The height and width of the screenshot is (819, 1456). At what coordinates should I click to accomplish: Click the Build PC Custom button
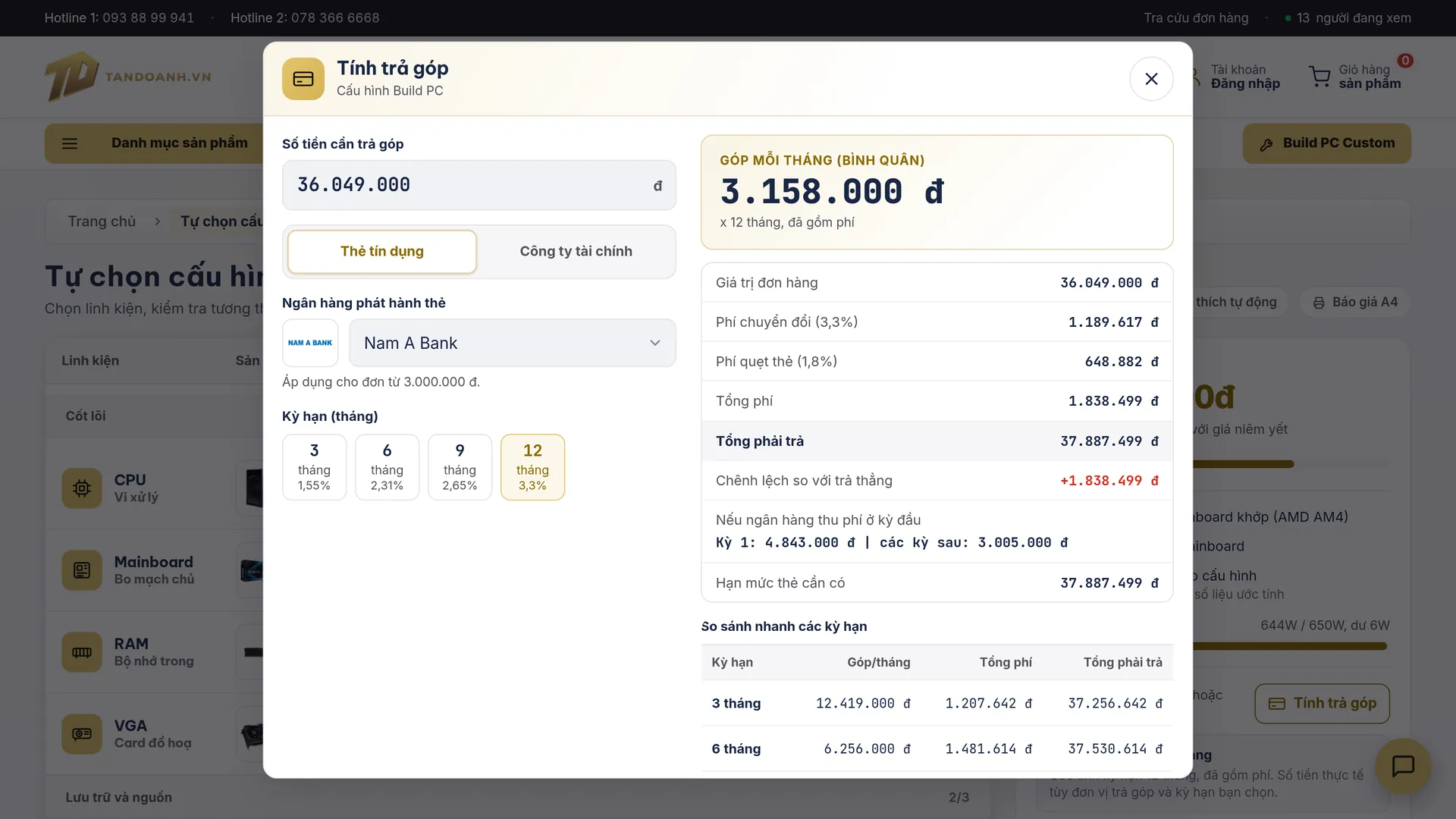point(1326,143)
